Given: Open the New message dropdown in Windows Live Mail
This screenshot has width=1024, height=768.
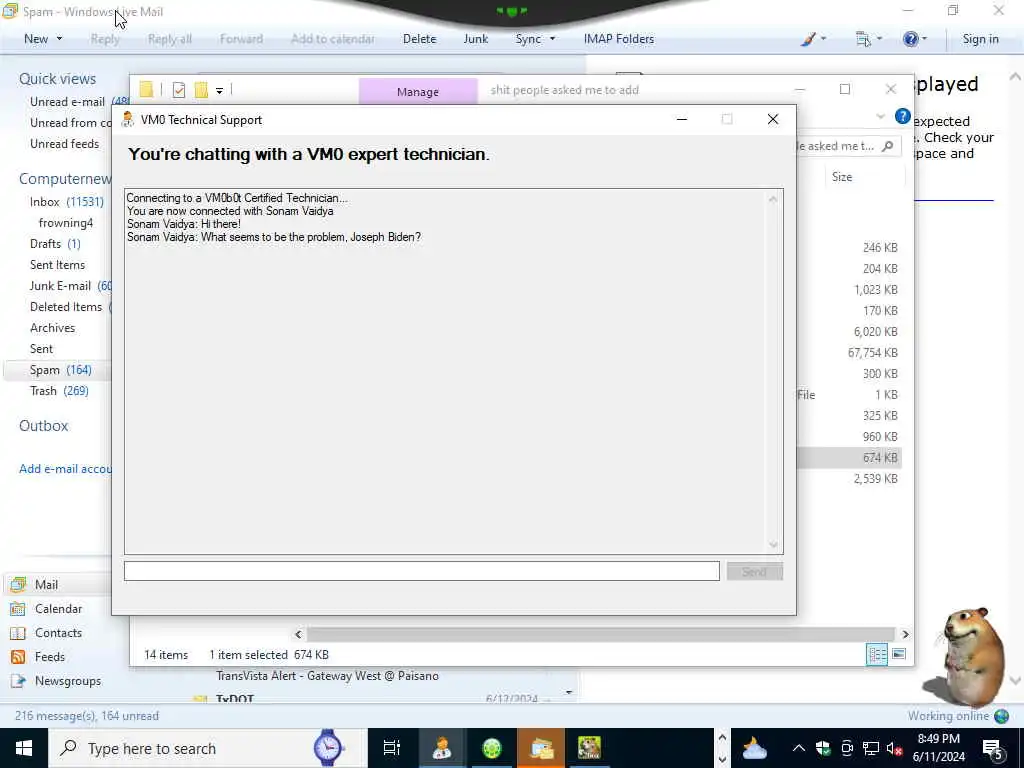Looking at the screenshot, I should click(x=59, y=39).
